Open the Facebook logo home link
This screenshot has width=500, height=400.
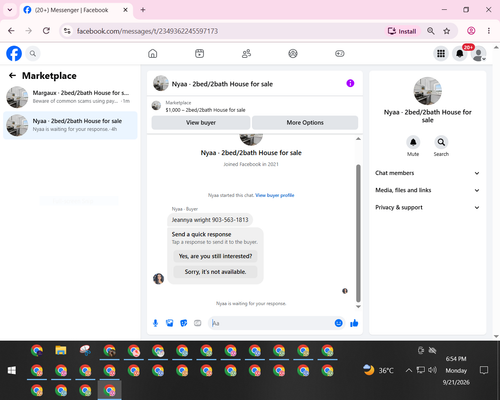(x=14, y=53)
